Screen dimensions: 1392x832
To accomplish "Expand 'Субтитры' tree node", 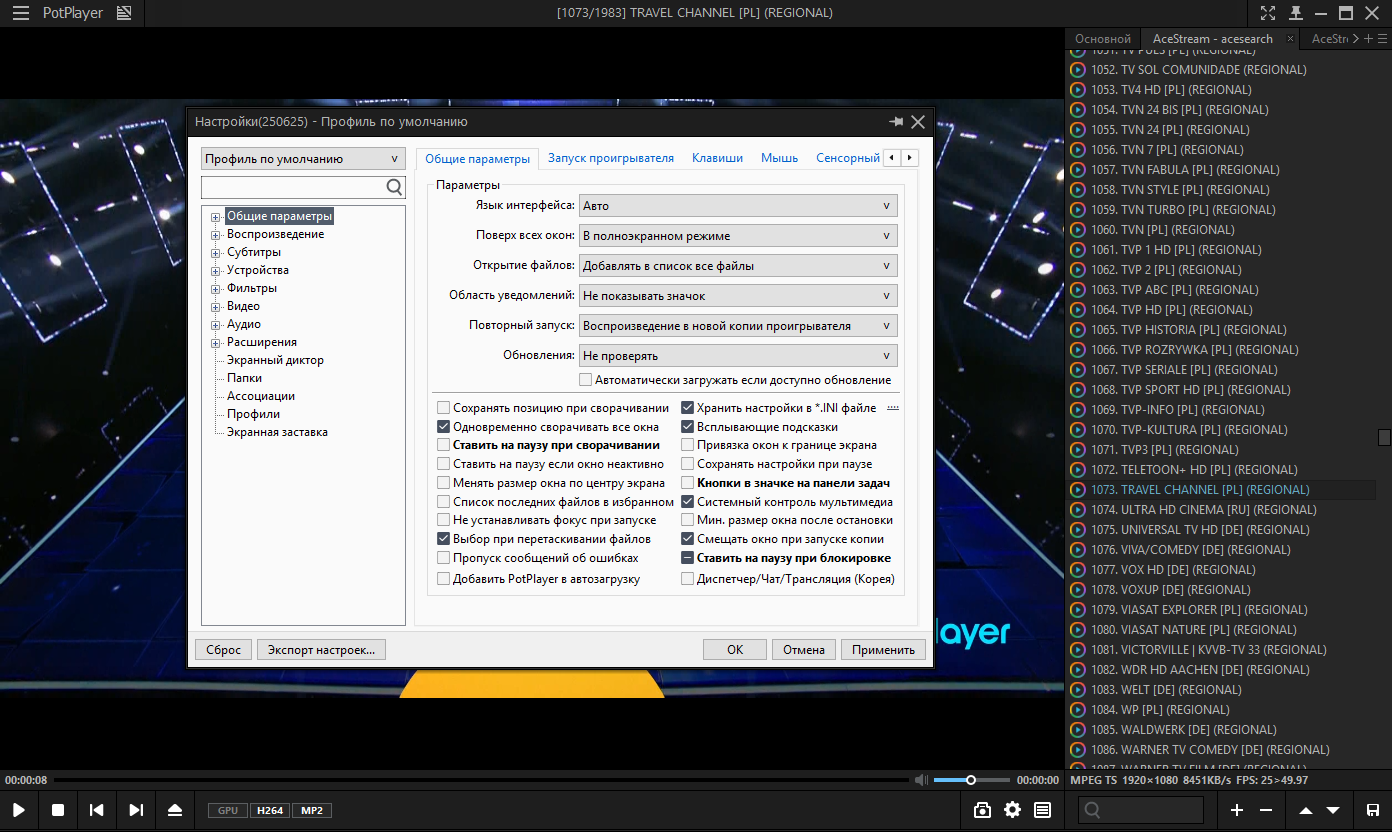I will tap(215, 253).
